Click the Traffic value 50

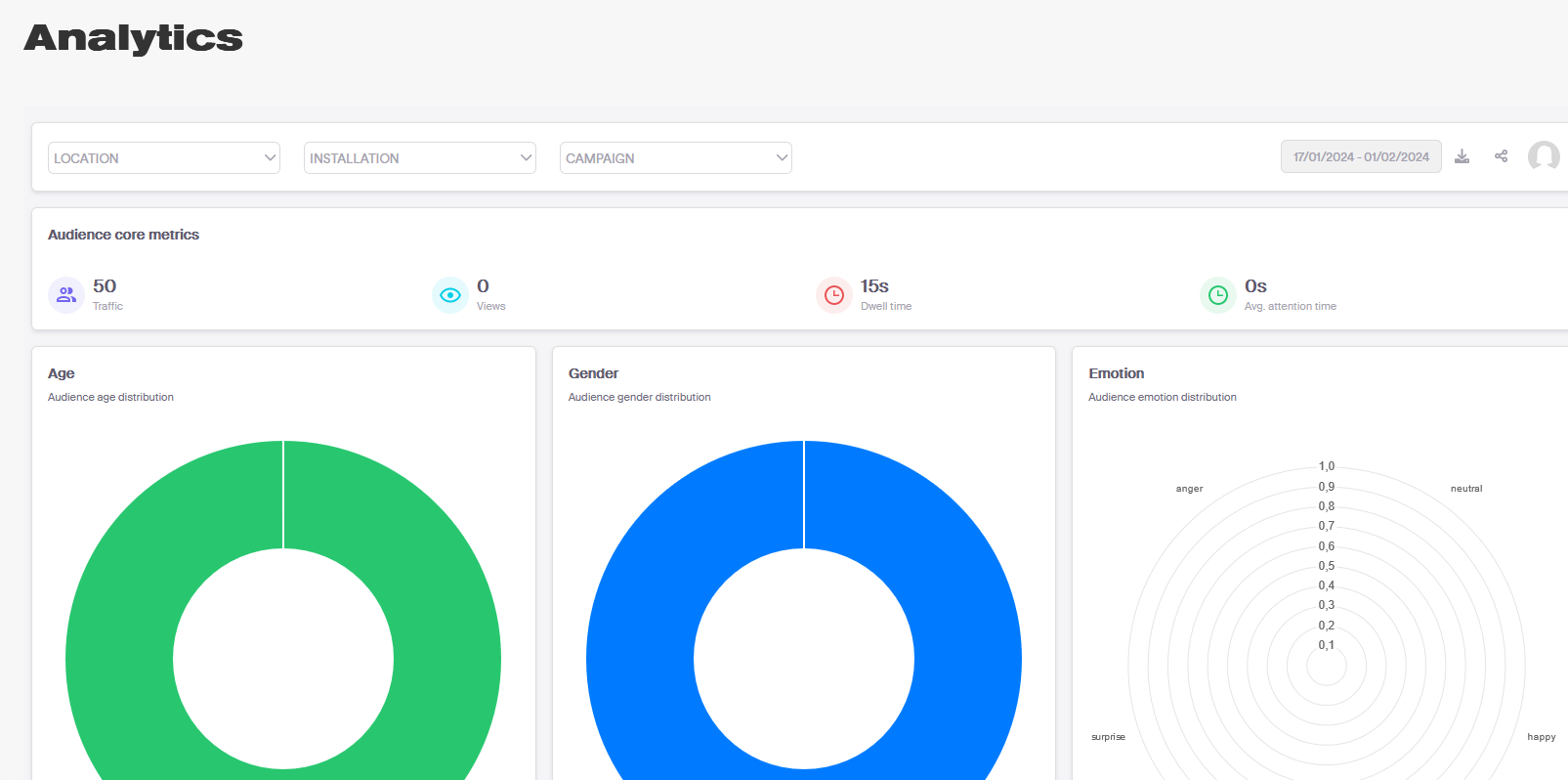[x=105, y=286]
